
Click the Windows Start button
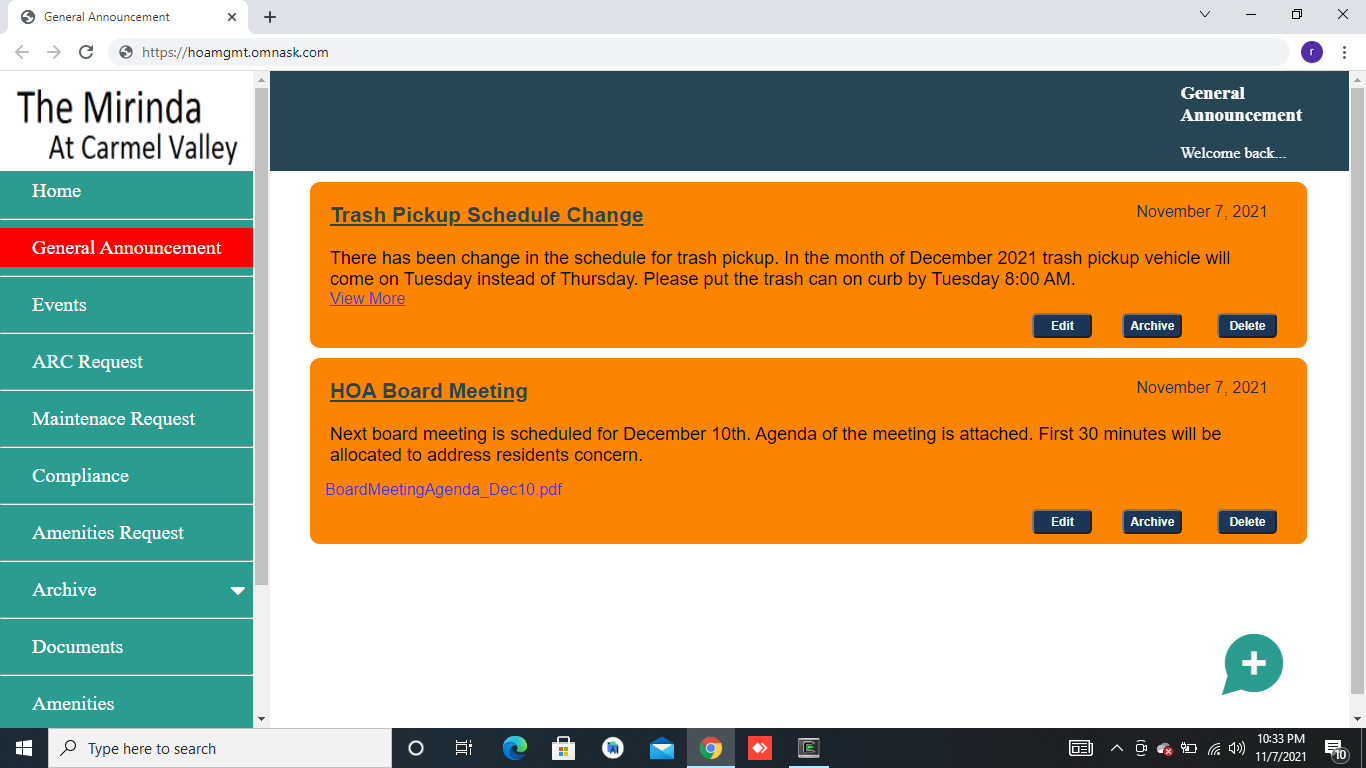(x=24, y=748)
